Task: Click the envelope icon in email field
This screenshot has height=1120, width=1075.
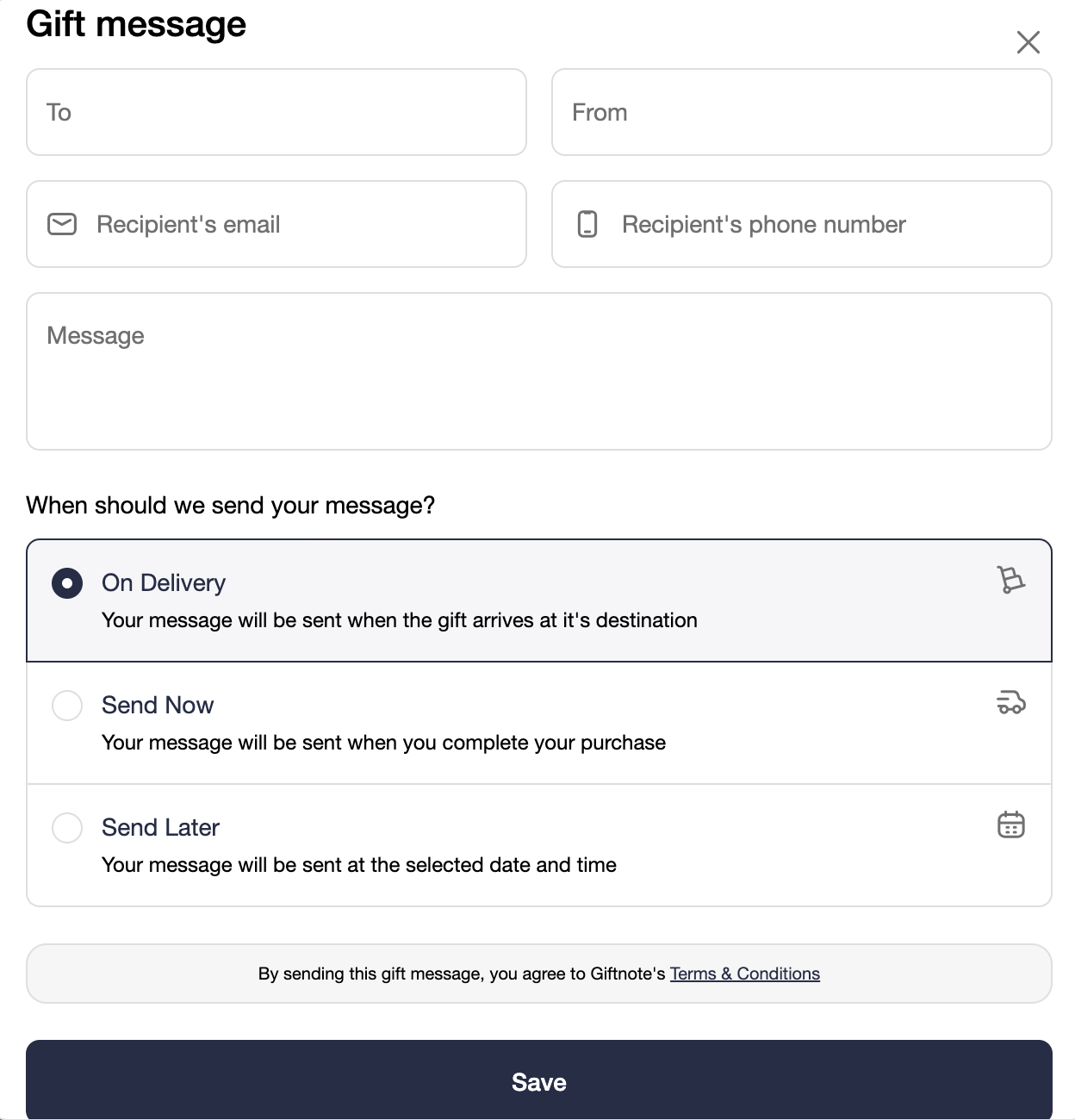Action: (62, 225)
